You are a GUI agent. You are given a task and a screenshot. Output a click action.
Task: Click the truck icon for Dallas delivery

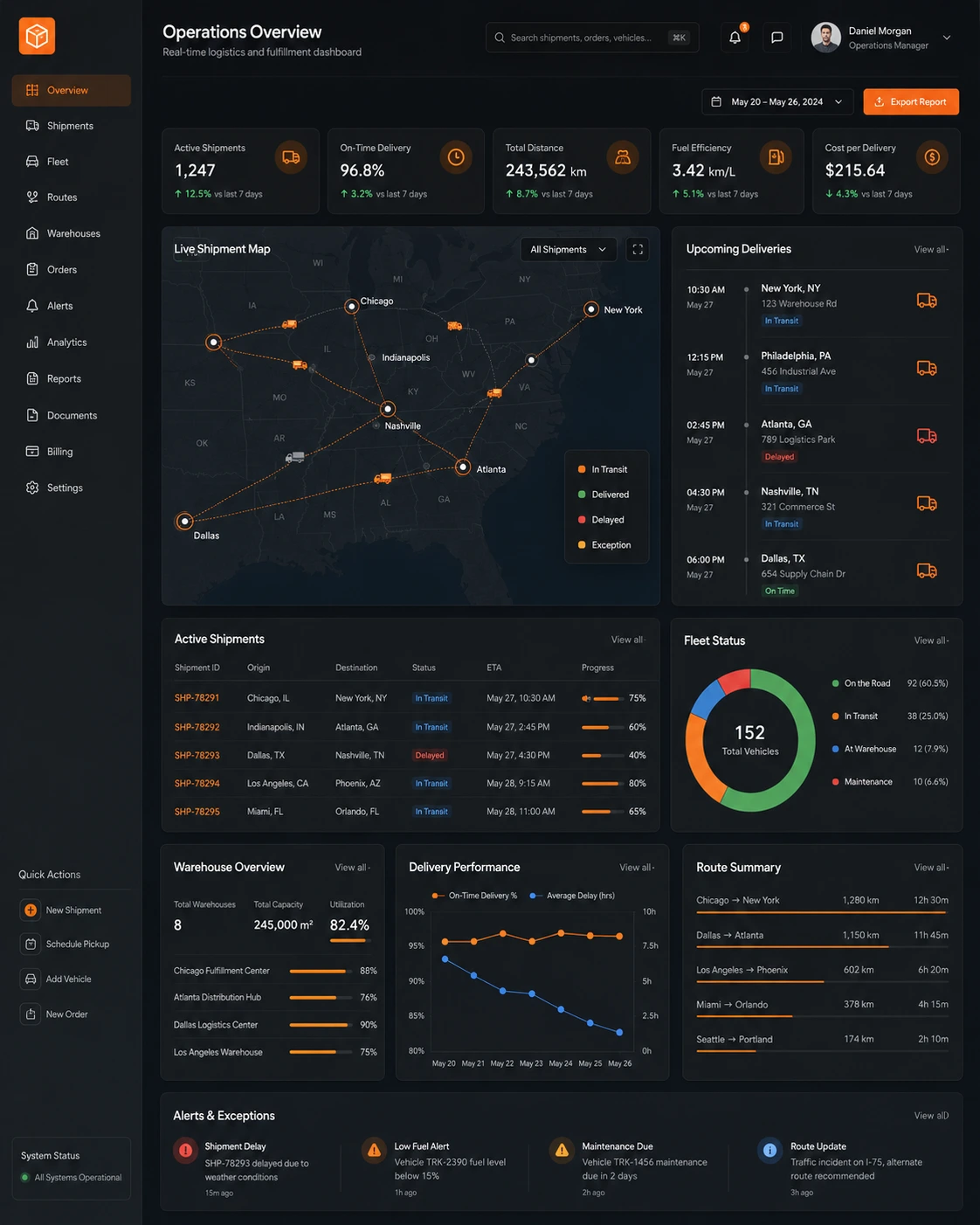[927, 571]
